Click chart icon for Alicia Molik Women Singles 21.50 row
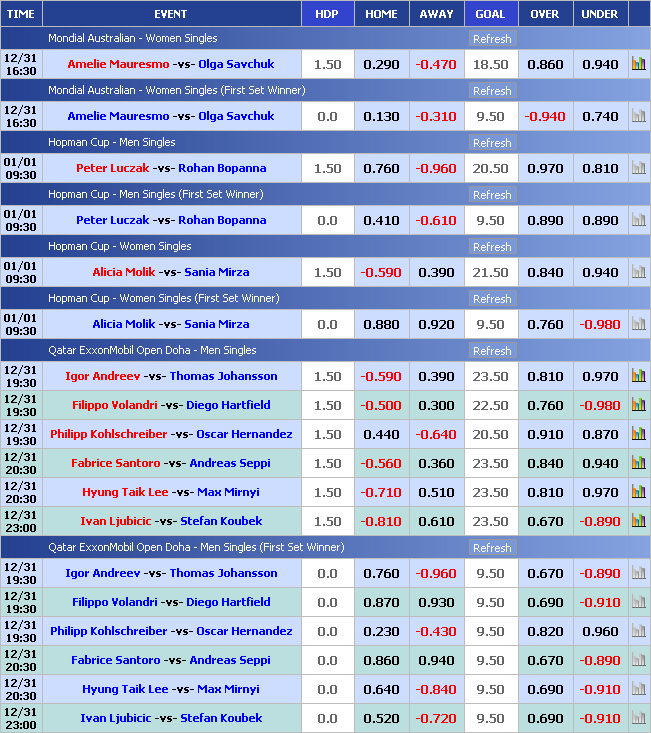Viewport: 651px width, 733px height. coord(638,272)
